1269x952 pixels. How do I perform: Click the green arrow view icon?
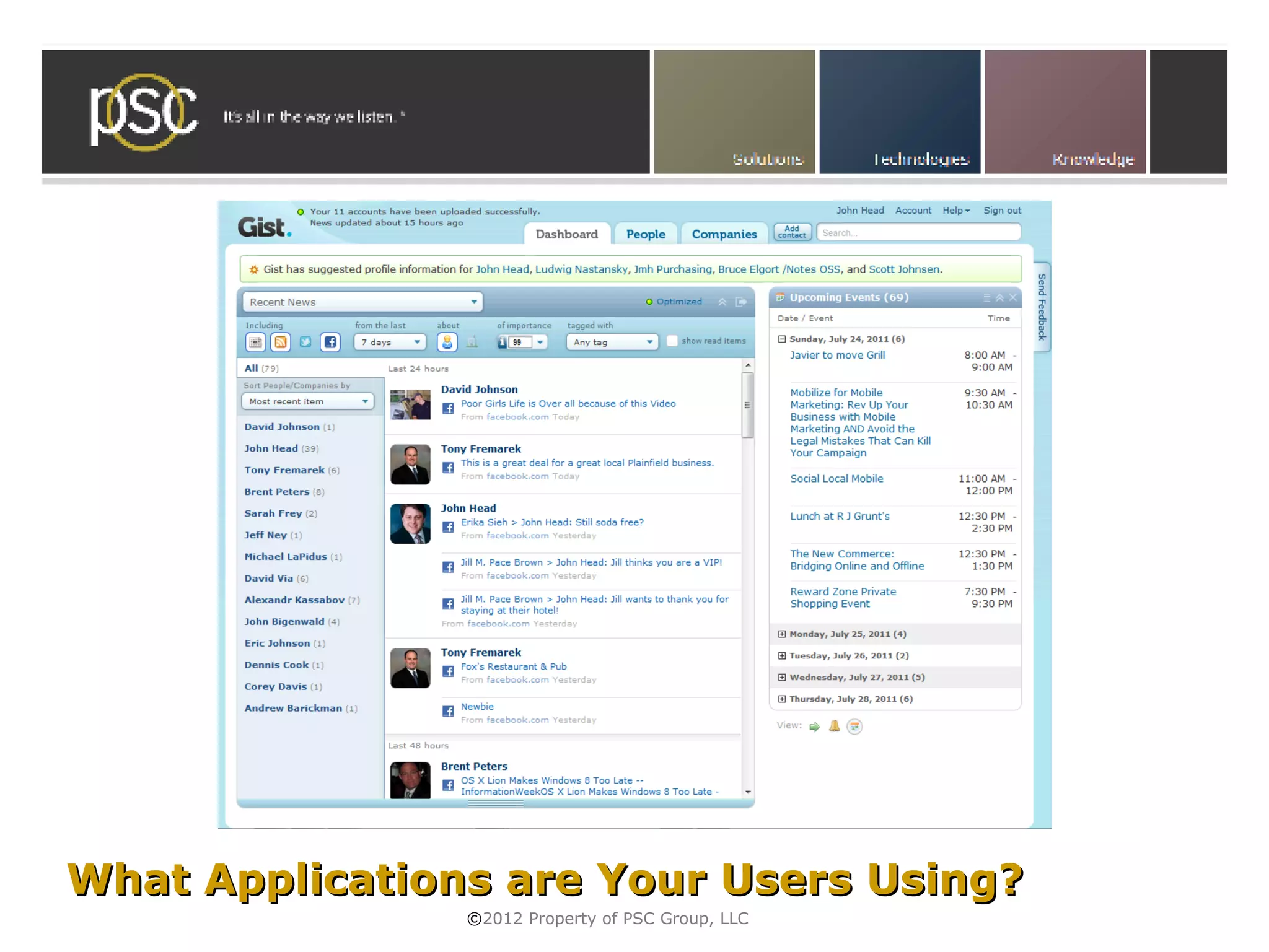[x=815, y=727]
